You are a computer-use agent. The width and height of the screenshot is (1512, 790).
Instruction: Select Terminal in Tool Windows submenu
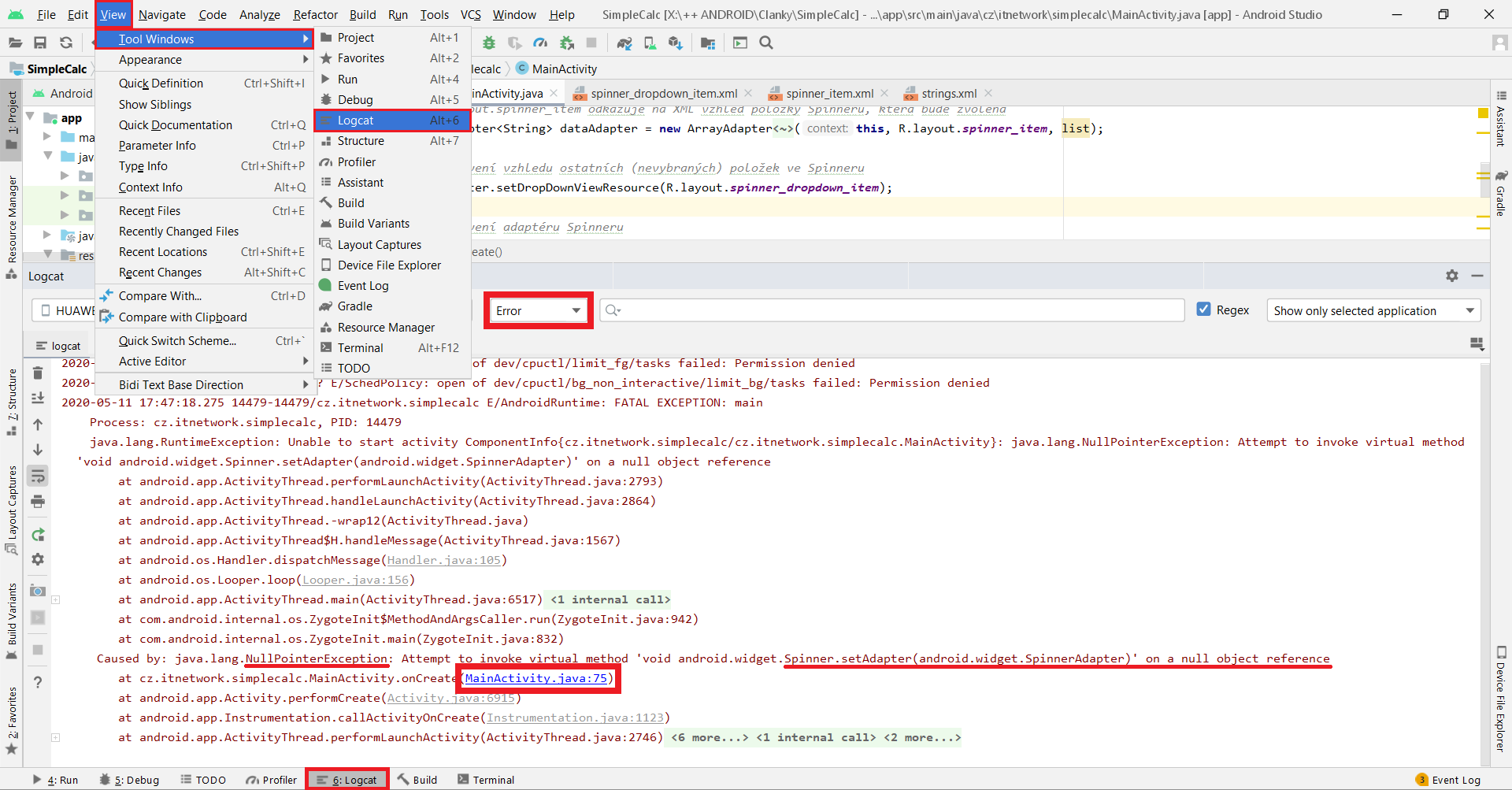pyautogui.click(x=392, y=348)
